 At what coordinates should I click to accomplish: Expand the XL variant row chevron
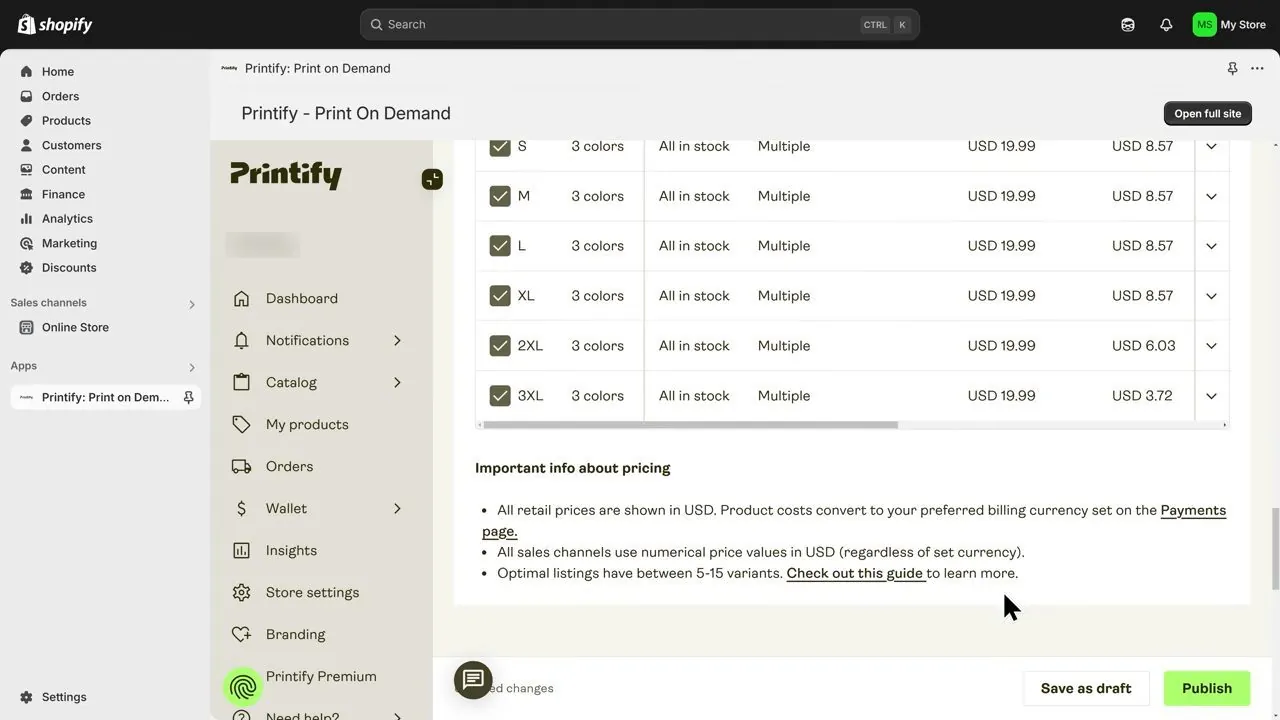coord(1211,296)
